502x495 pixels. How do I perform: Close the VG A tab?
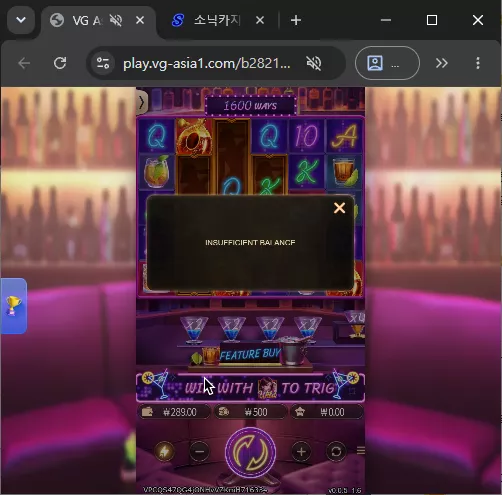tap(140, 20)
